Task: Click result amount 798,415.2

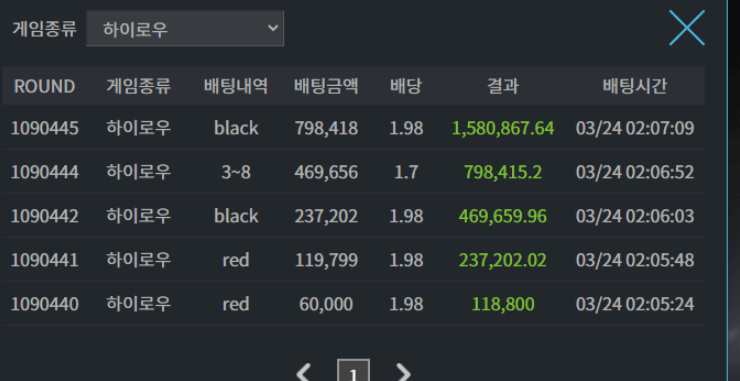Action: click(x=503, y=172)
